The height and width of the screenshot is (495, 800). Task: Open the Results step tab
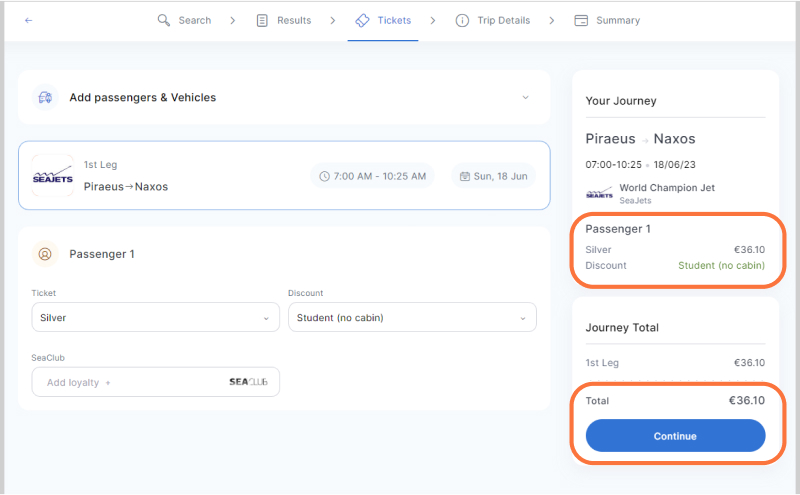[284, 20]
